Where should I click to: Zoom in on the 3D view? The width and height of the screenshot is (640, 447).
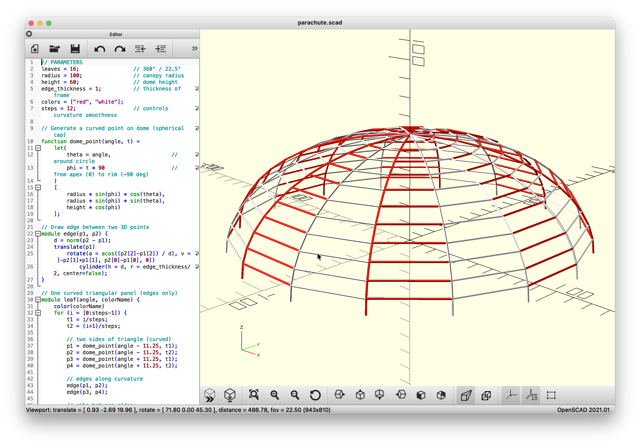point(275,395)
